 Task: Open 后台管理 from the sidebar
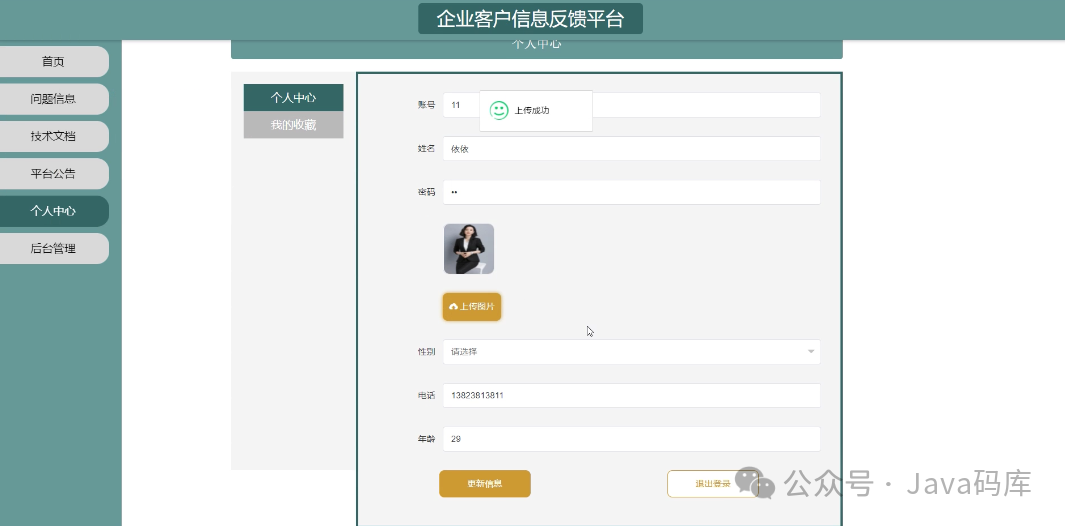tap(53, 249)
